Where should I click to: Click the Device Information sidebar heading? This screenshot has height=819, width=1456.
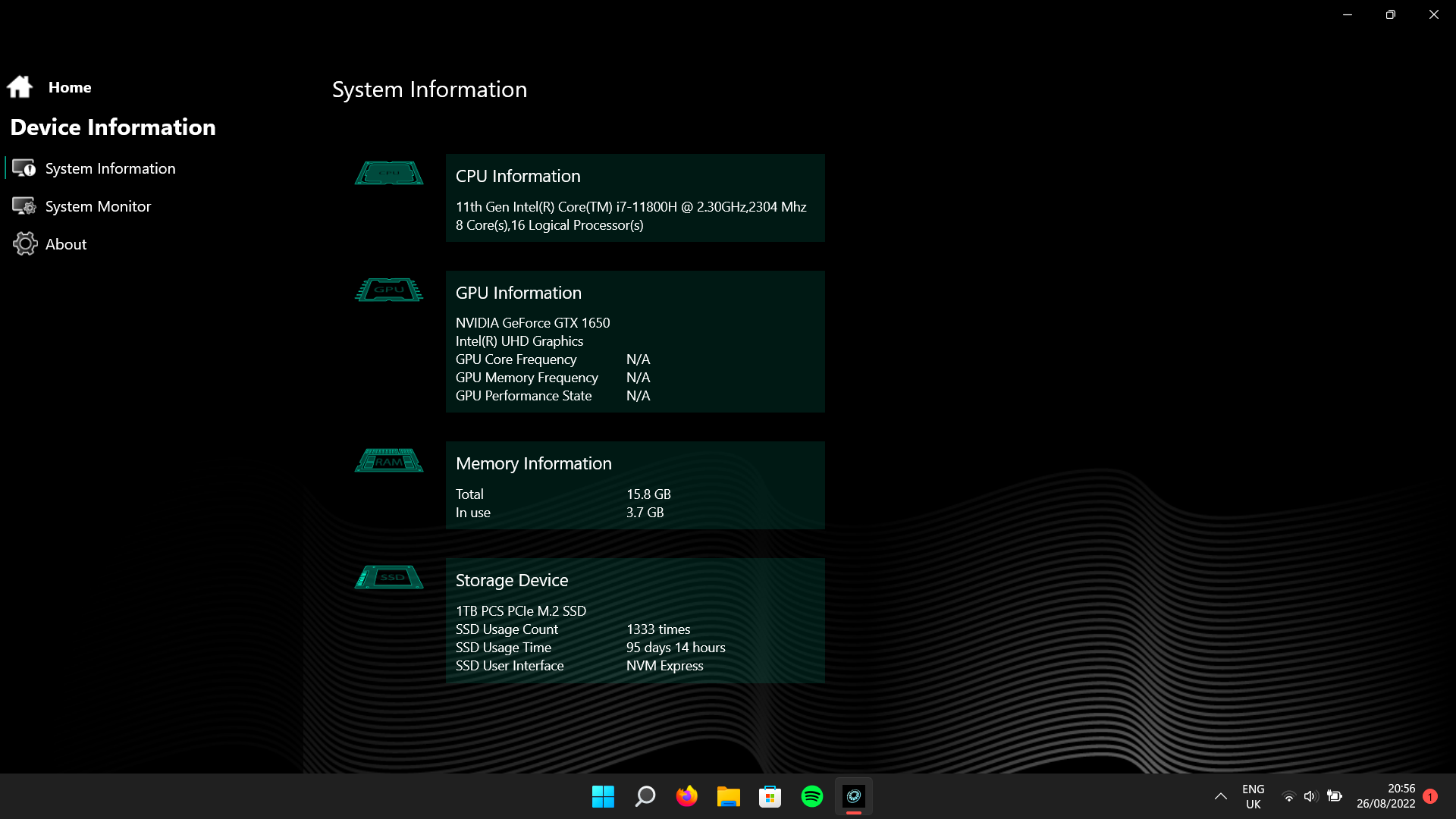[x=113, y=127]
